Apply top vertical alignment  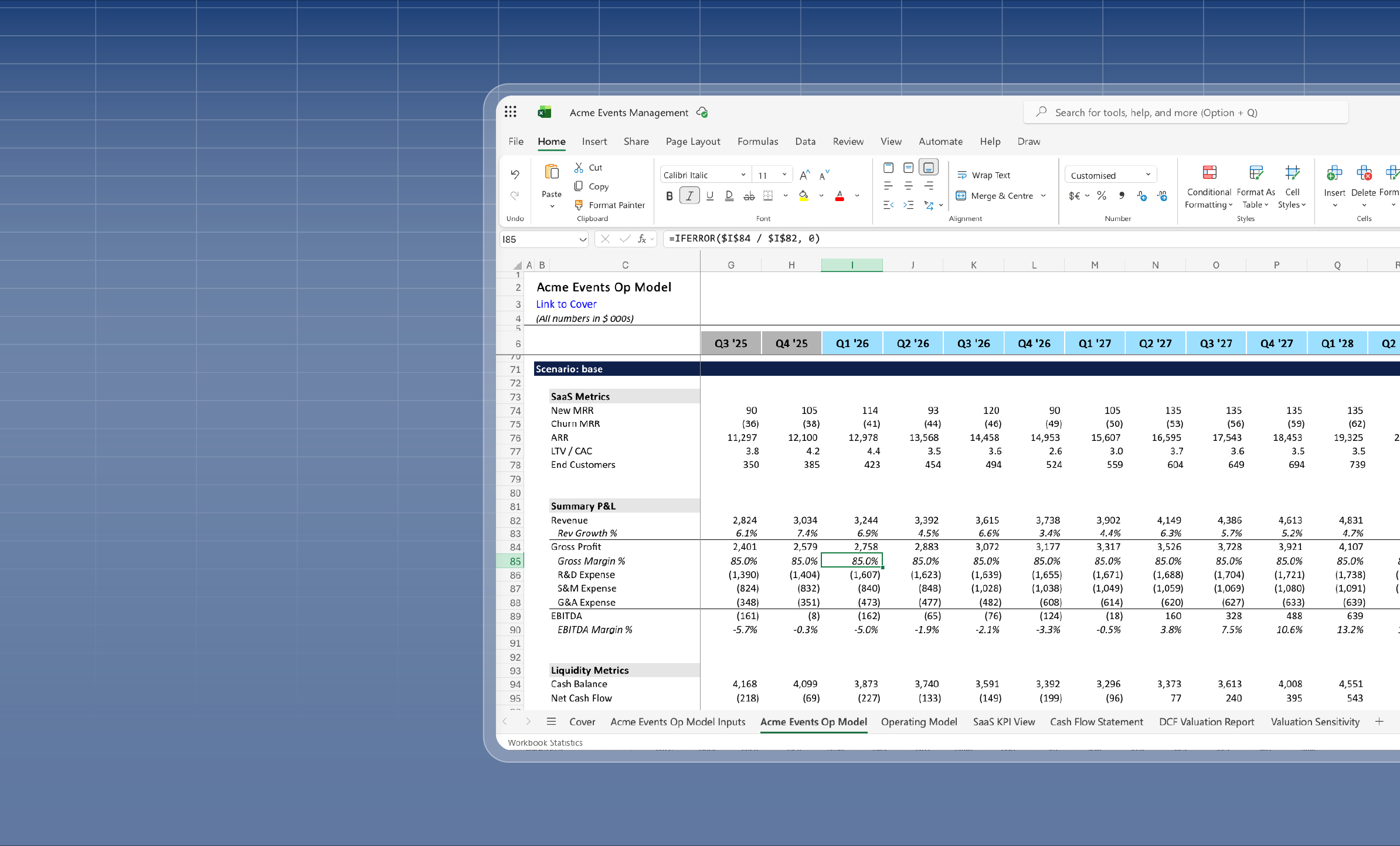pyautogui.click(x=888, y=168)
